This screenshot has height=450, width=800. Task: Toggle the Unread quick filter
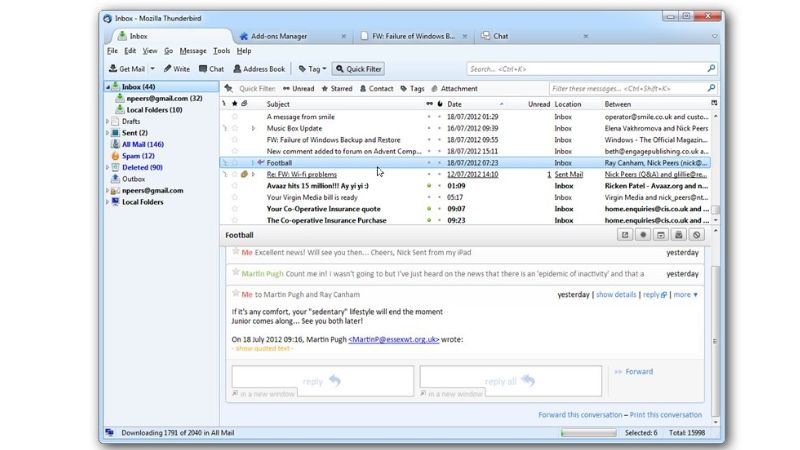(x=298, y=88)
